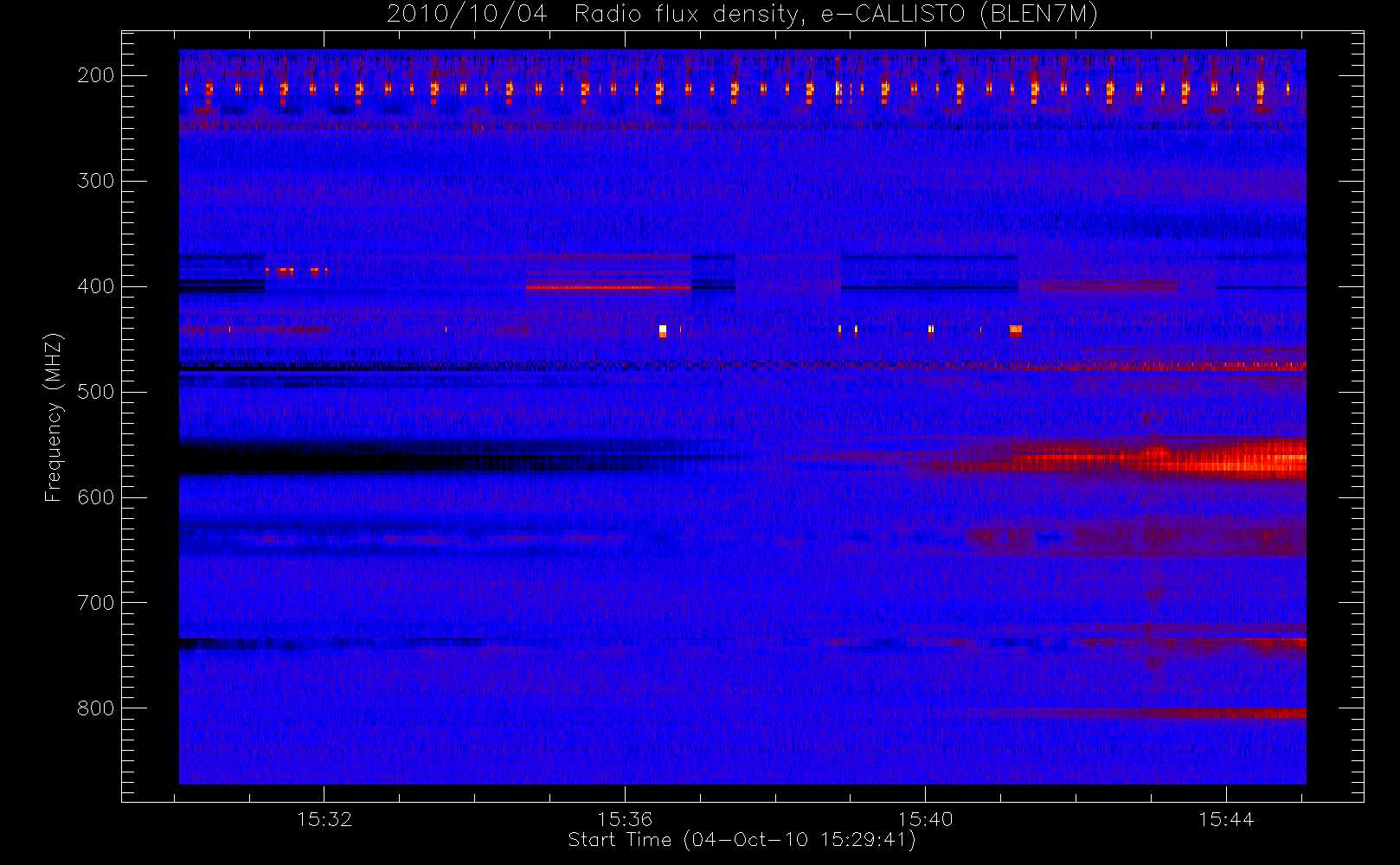This screenshot has height=865, width=1400.
Task: Click the 15:36 time tick label
Action: (x=625, y=819)
